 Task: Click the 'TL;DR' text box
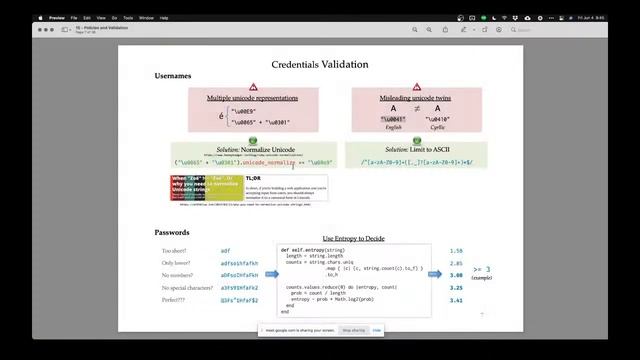tap(286, 188)
